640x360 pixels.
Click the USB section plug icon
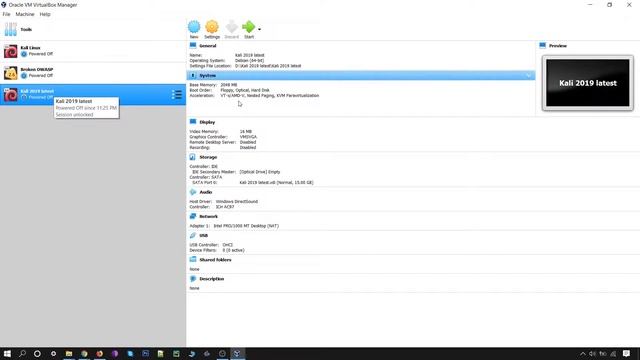pos(193,236)
